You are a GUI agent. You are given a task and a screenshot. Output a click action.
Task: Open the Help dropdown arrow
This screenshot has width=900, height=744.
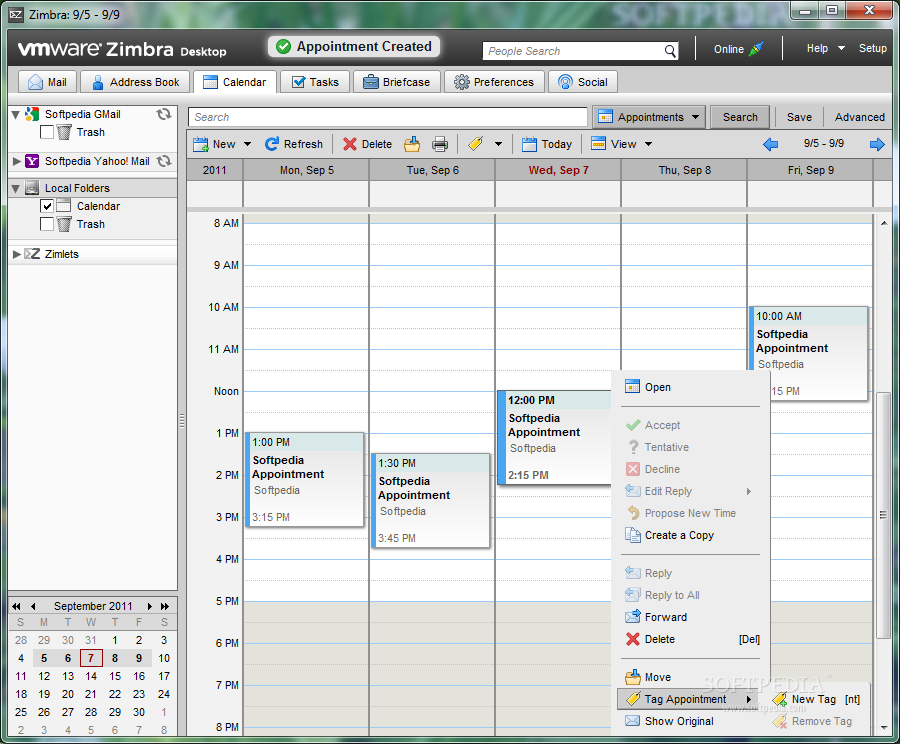841,48
